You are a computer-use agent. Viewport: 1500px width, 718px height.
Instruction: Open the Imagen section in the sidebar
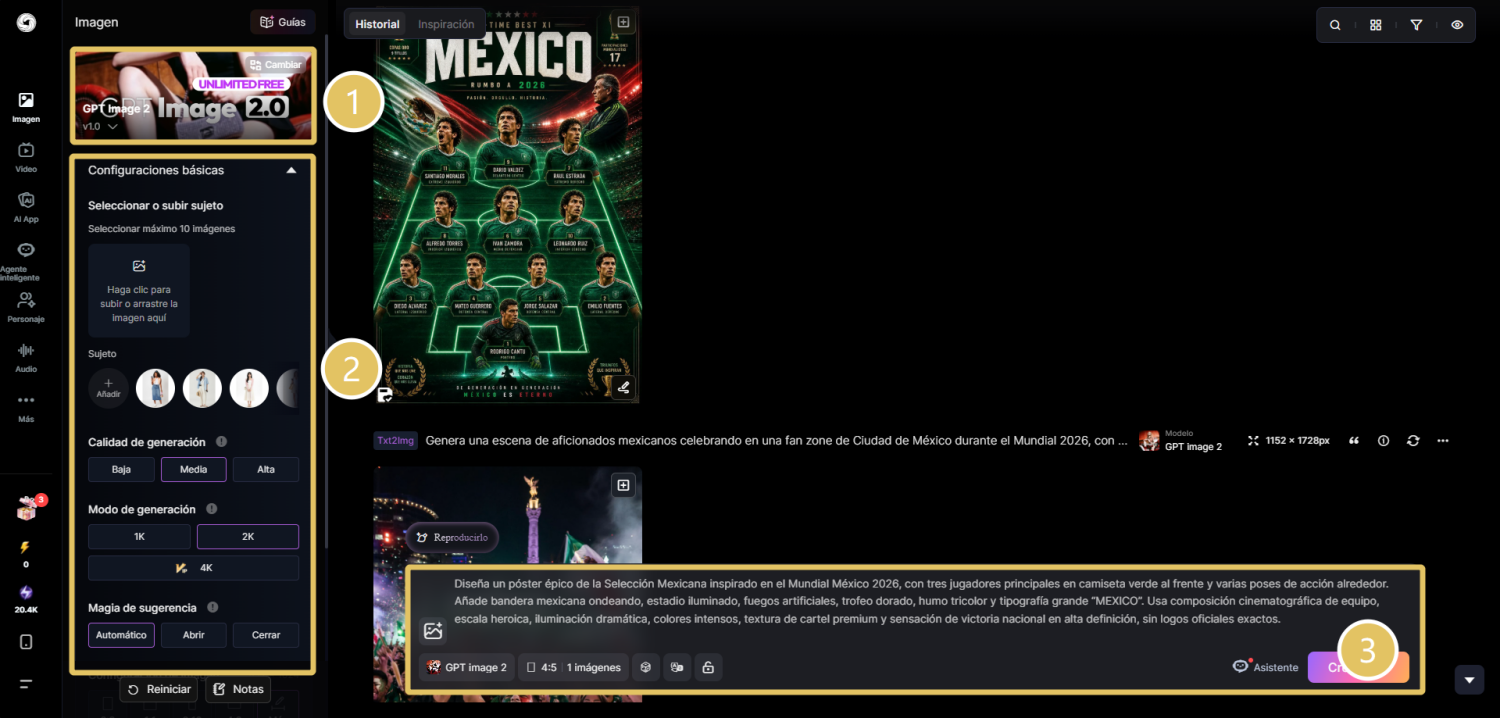[26, 107]
